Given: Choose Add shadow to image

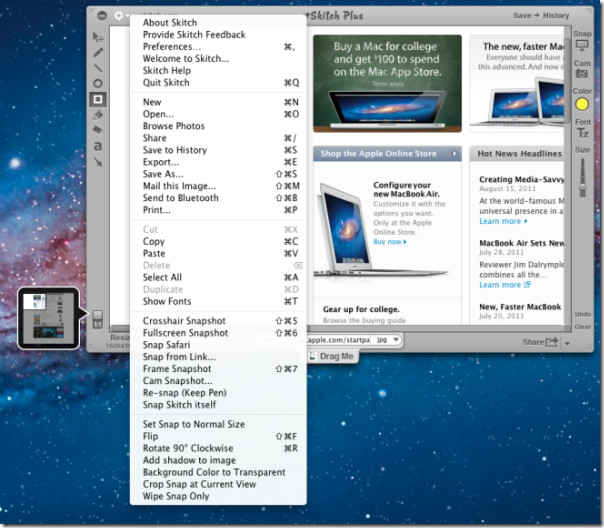Looking at the screenshot, I should point(218,460).
